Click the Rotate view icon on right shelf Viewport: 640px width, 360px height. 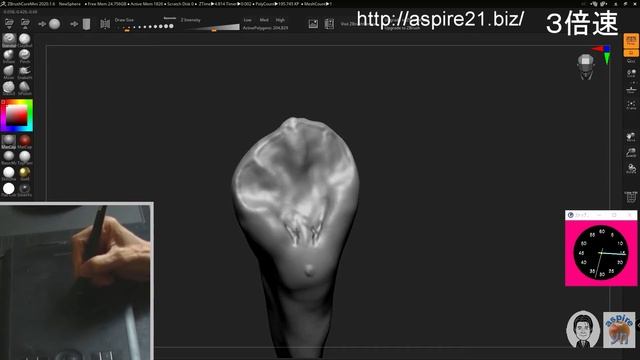631,169
